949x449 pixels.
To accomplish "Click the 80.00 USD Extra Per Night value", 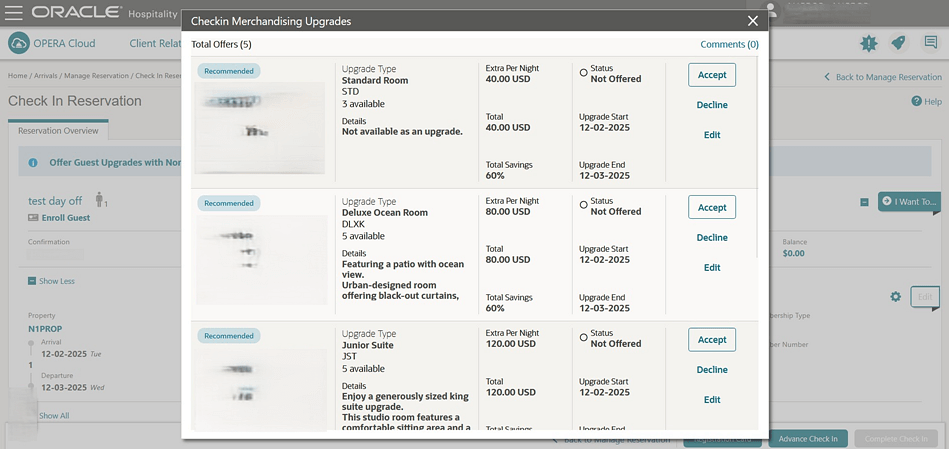I will (508, 212).
